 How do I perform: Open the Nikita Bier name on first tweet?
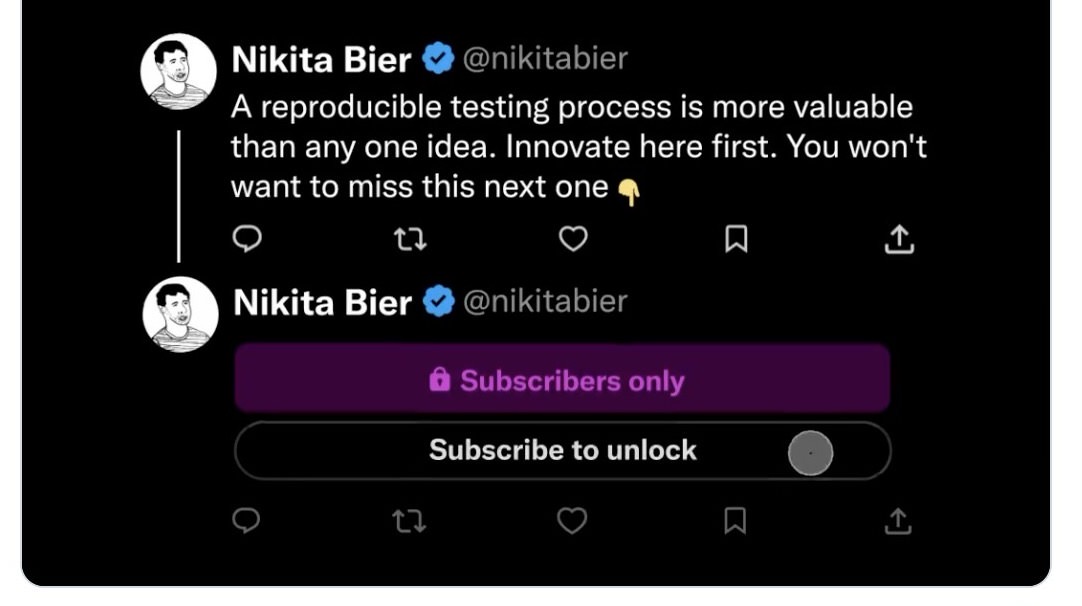point(321,60)
